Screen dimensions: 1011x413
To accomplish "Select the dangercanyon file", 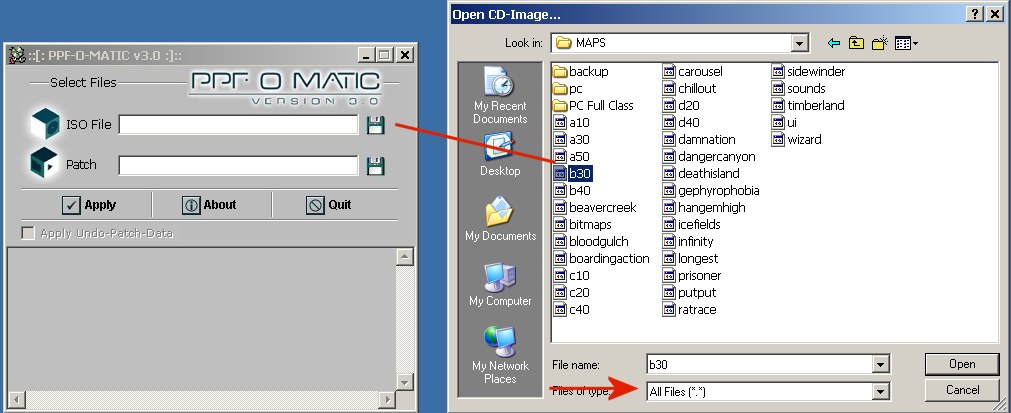I will 709,157.
